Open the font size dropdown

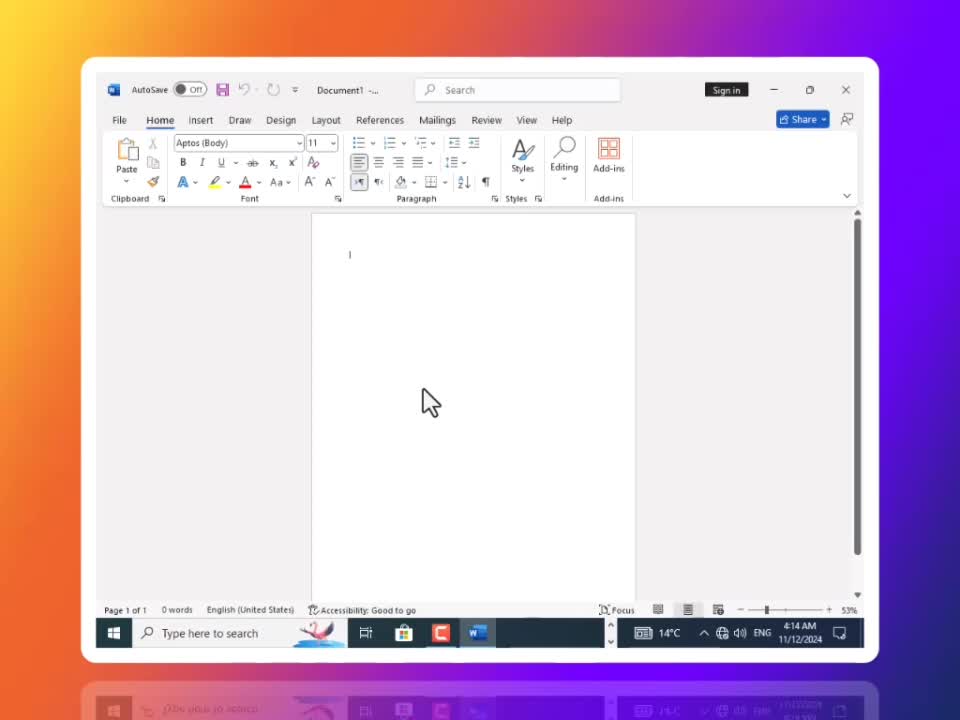tap(333, 143)
